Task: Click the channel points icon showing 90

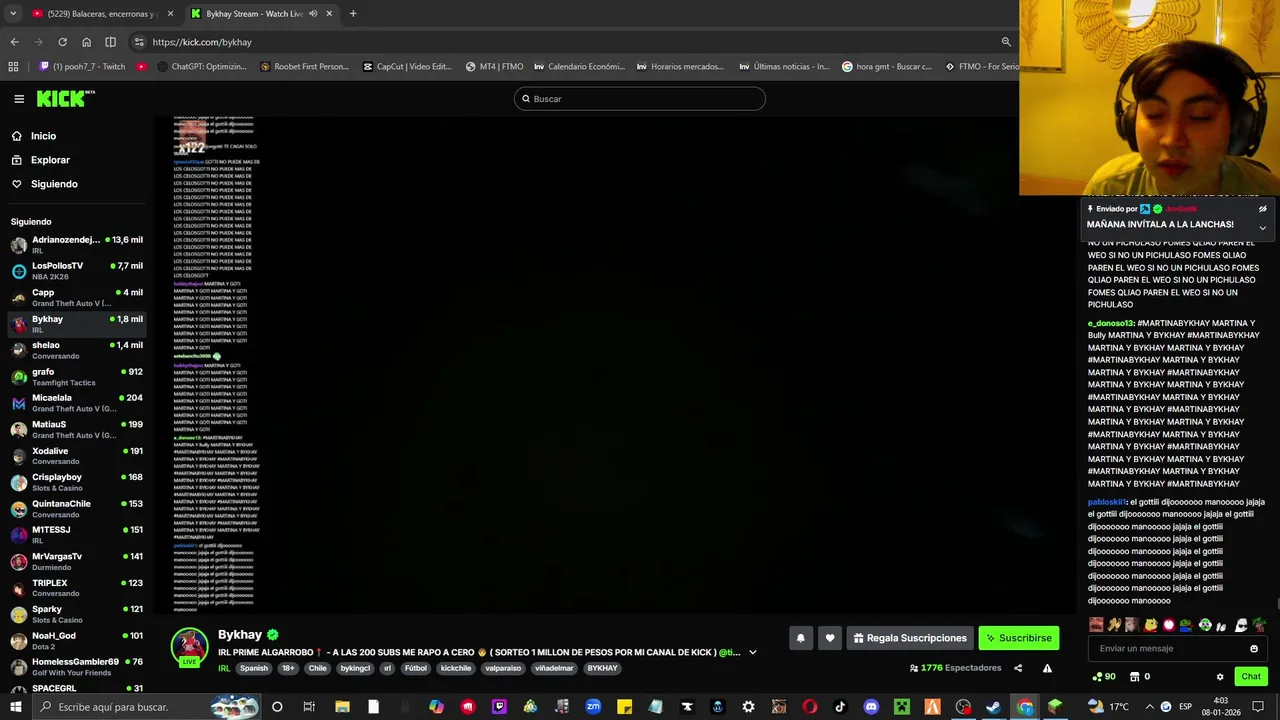Action: coord(1104,677)
